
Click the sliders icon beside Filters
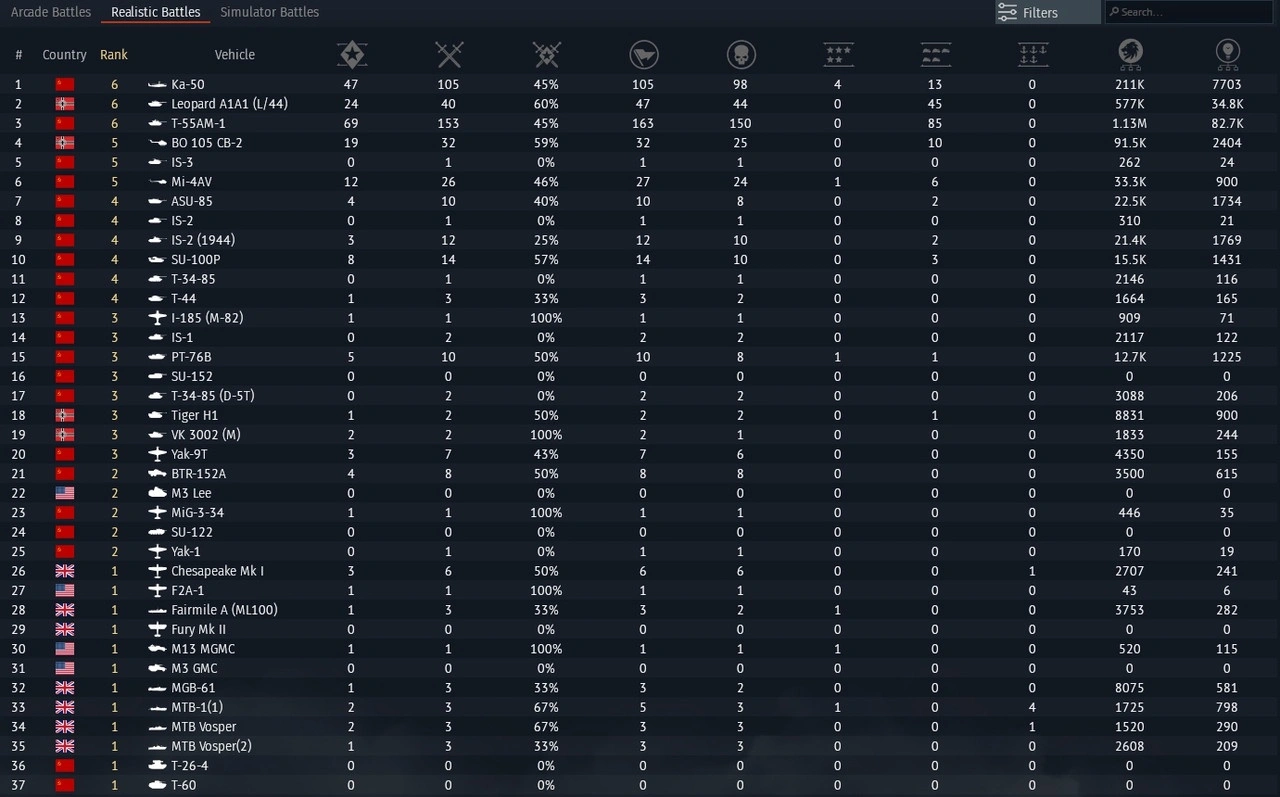tap(1007, 13)
